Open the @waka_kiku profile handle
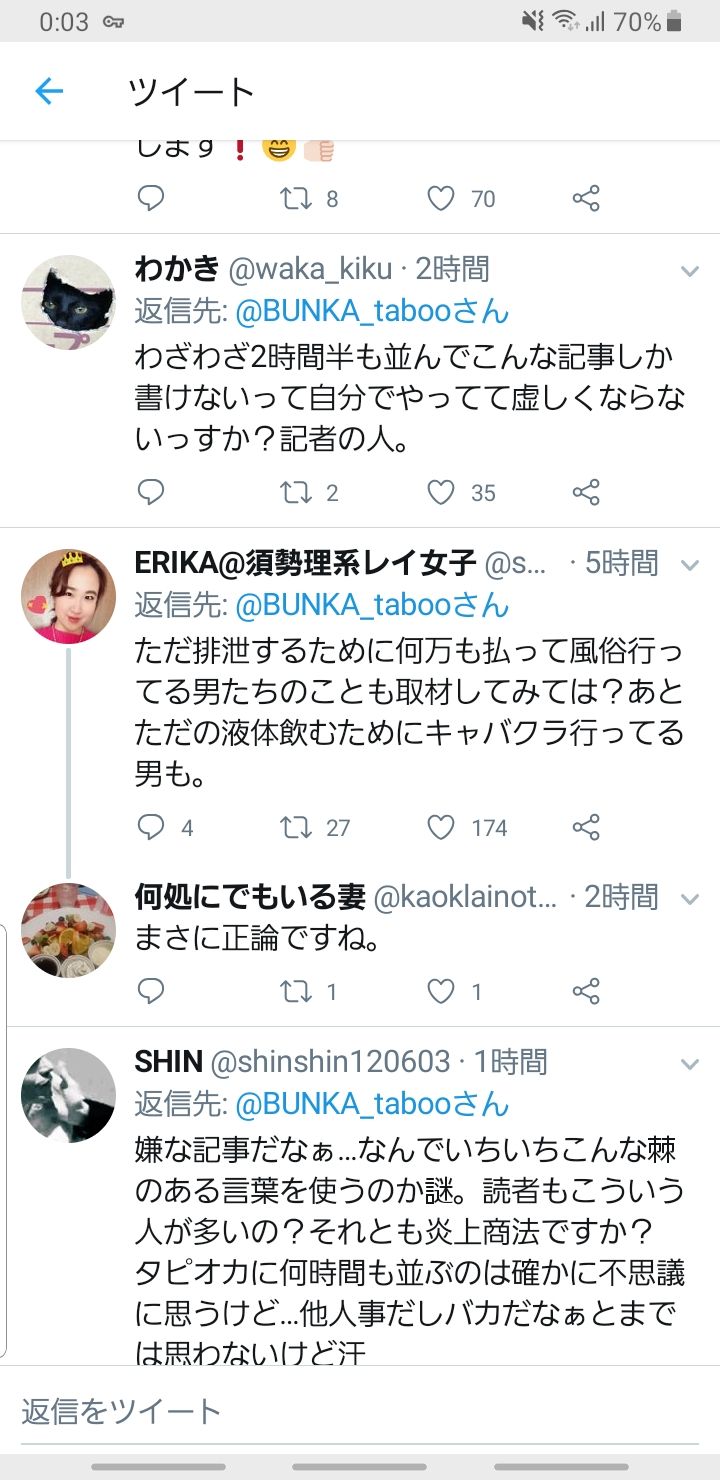This screenshot has height=1480, width=720. (x=310, y=269)
